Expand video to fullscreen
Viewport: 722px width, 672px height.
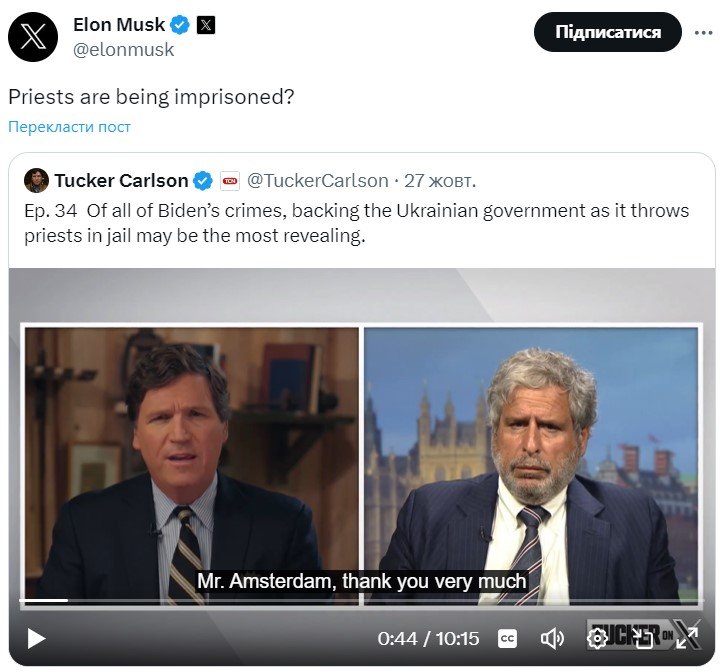coord(687,638)
